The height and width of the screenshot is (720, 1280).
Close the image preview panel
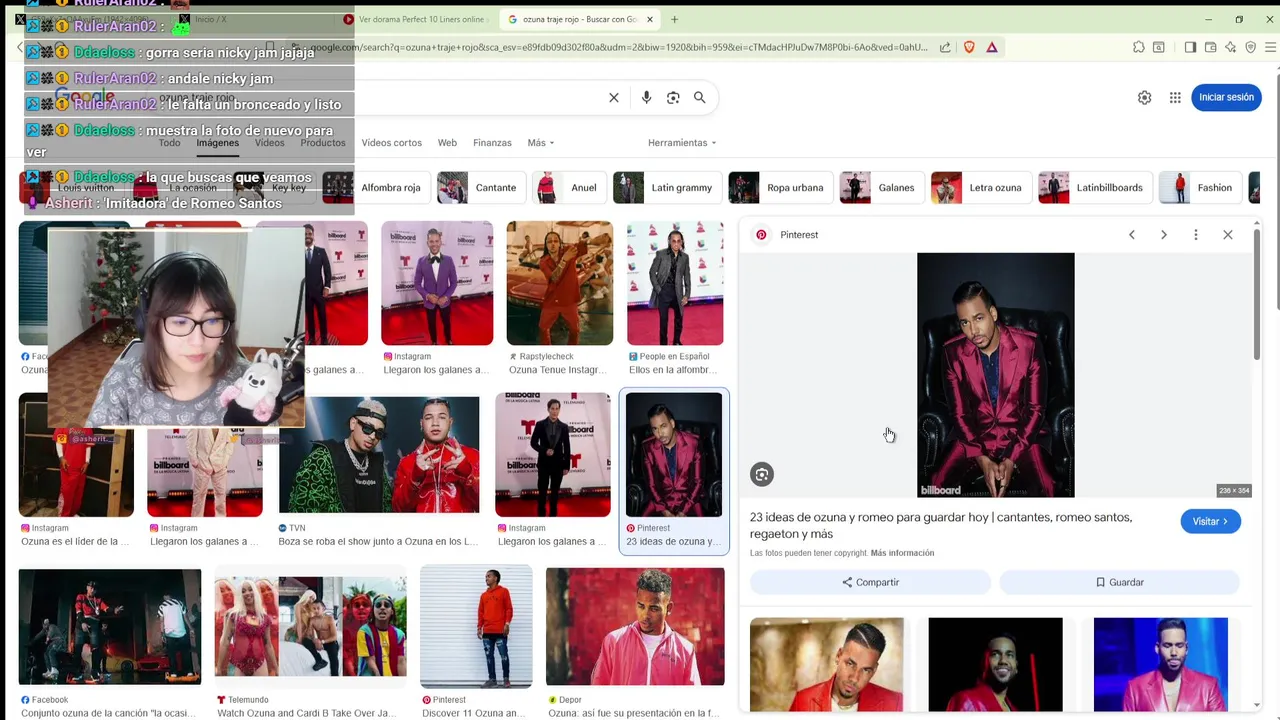click(1228, 235)
